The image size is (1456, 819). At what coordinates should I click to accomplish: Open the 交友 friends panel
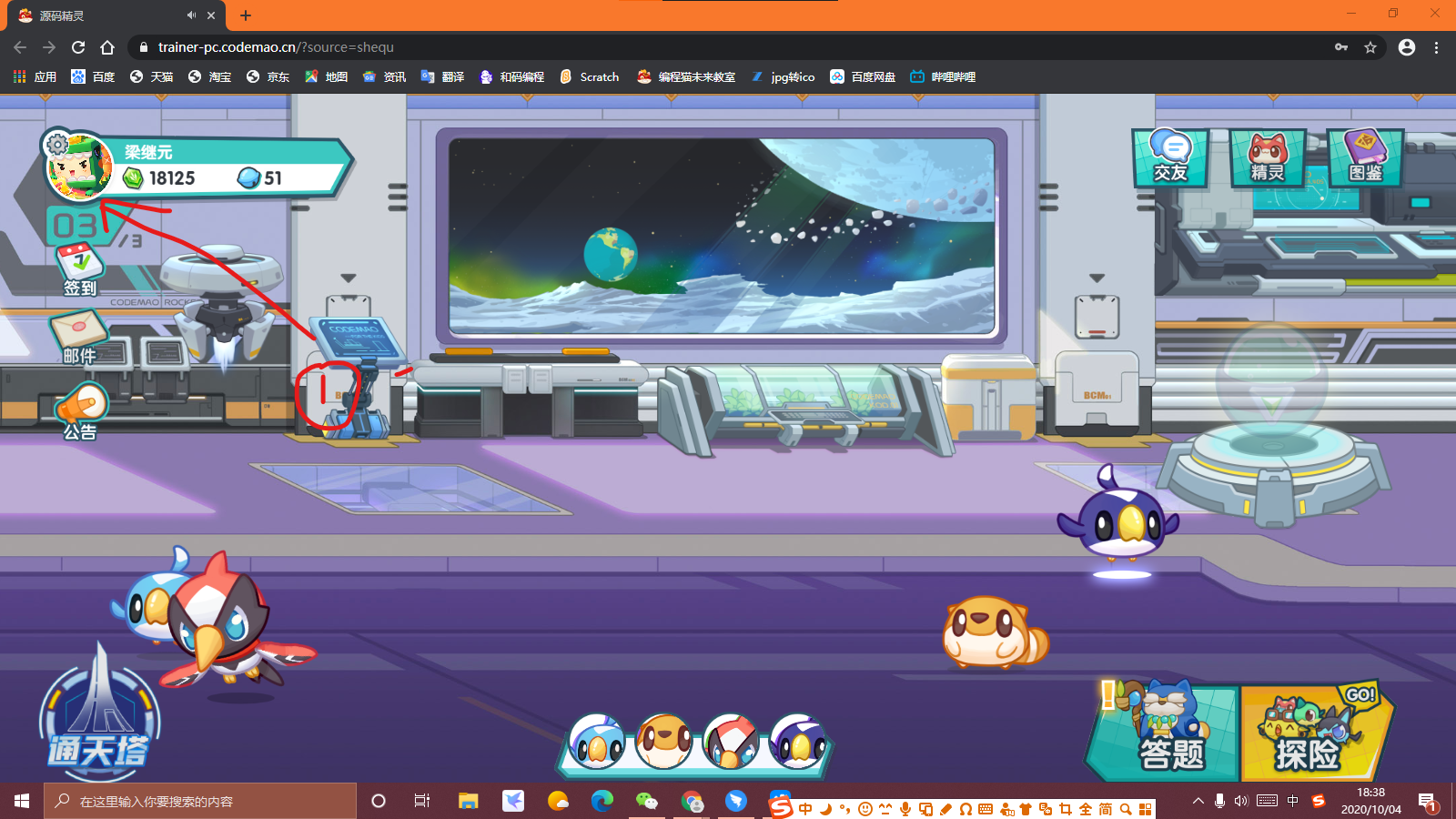click(1170, 157)
